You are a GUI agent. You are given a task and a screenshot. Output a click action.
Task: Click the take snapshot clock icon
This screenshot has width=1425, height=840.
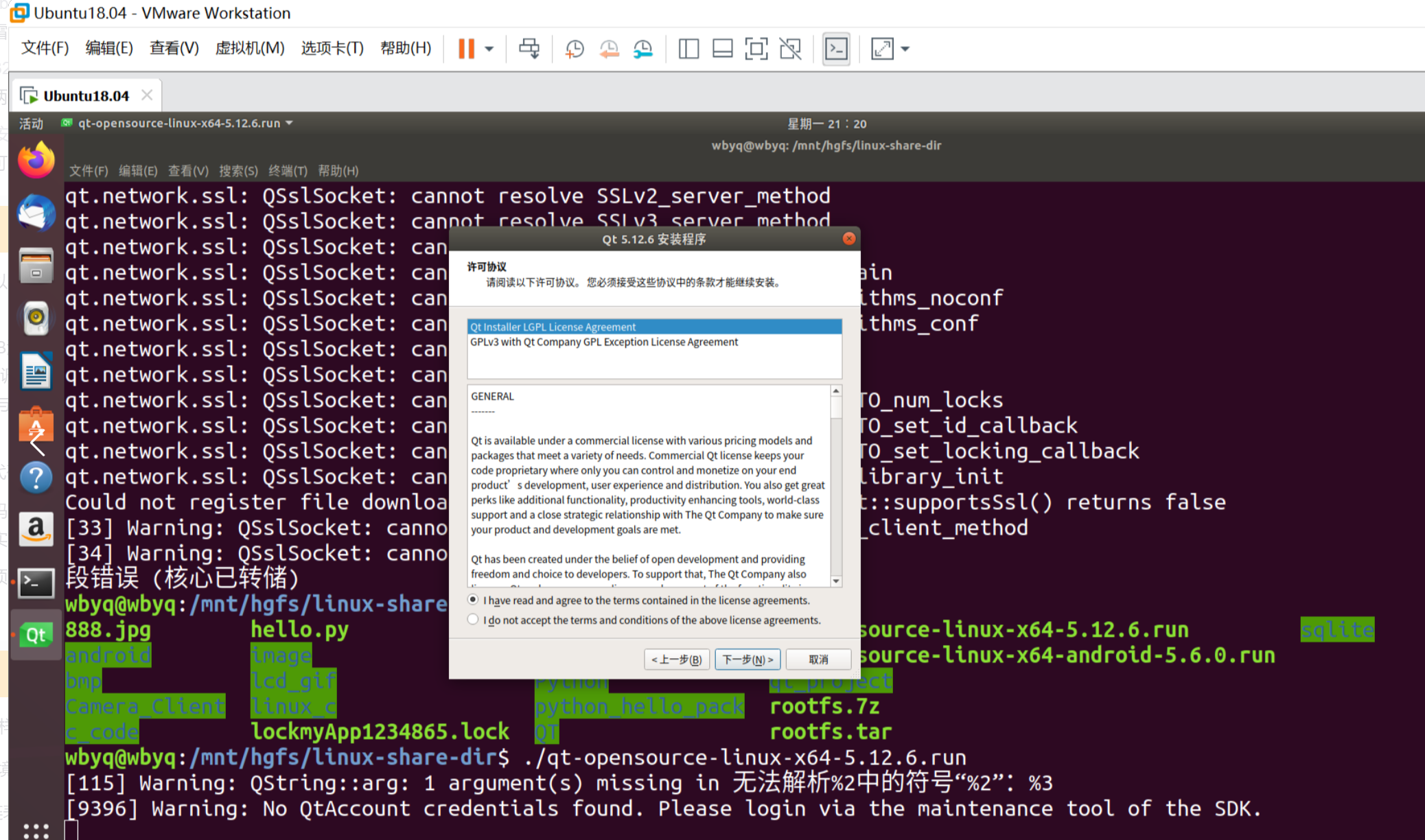coord(574,49)
